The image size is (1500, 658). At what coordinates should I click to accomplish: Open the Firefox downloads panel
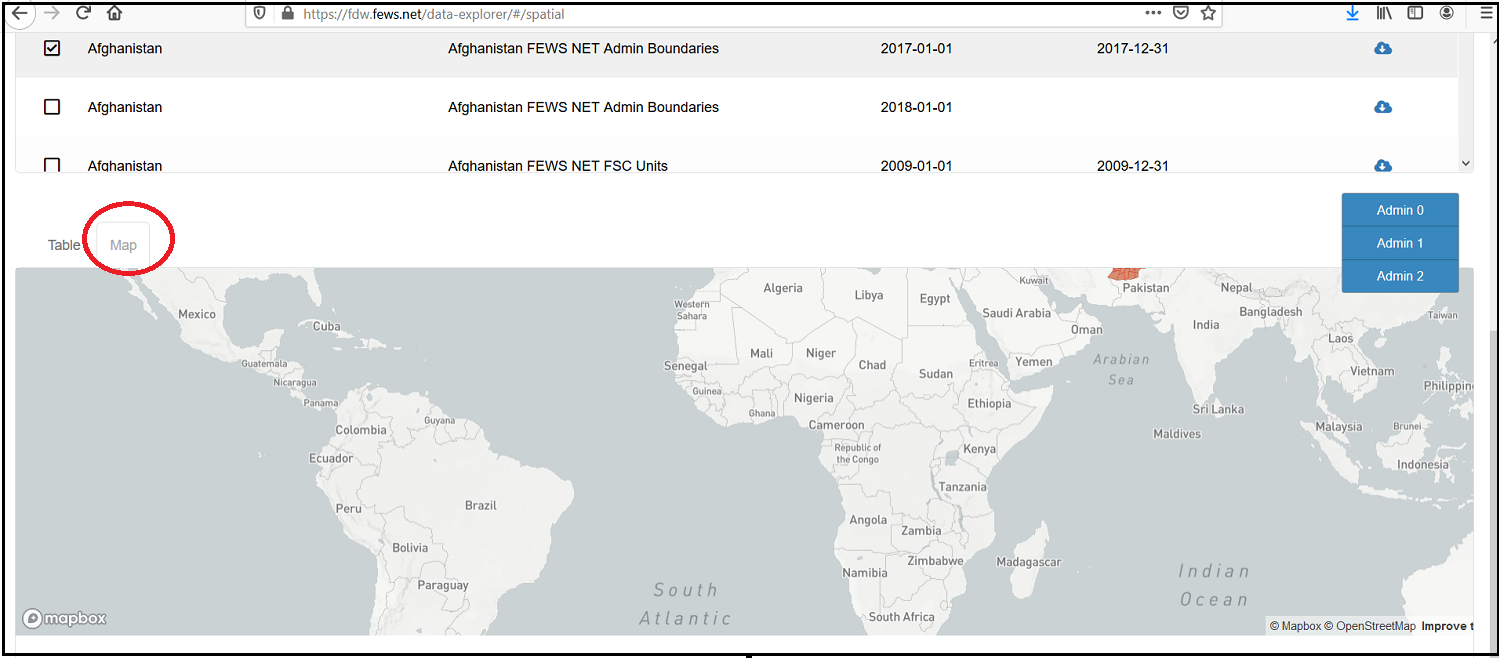[1352, 13]
